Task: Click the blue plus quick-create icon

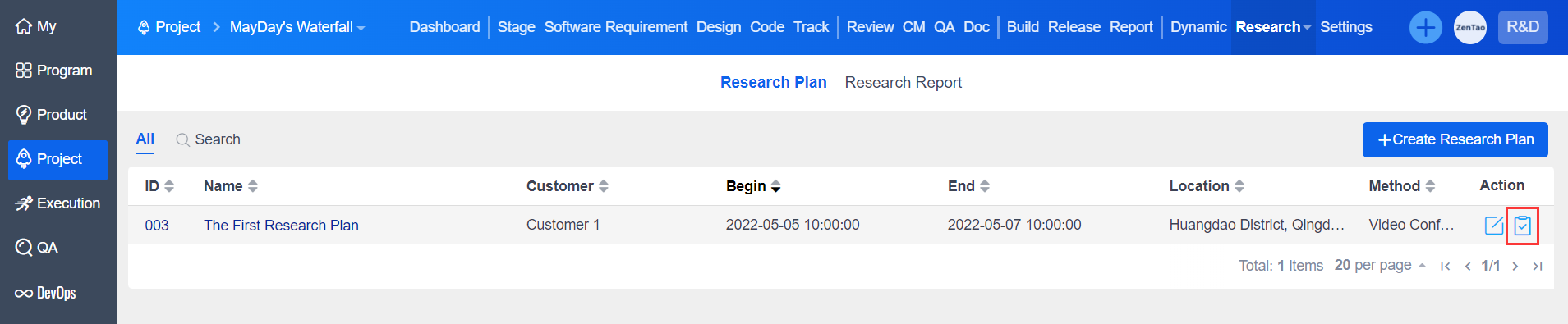Action: click(x=1426, y=28)
